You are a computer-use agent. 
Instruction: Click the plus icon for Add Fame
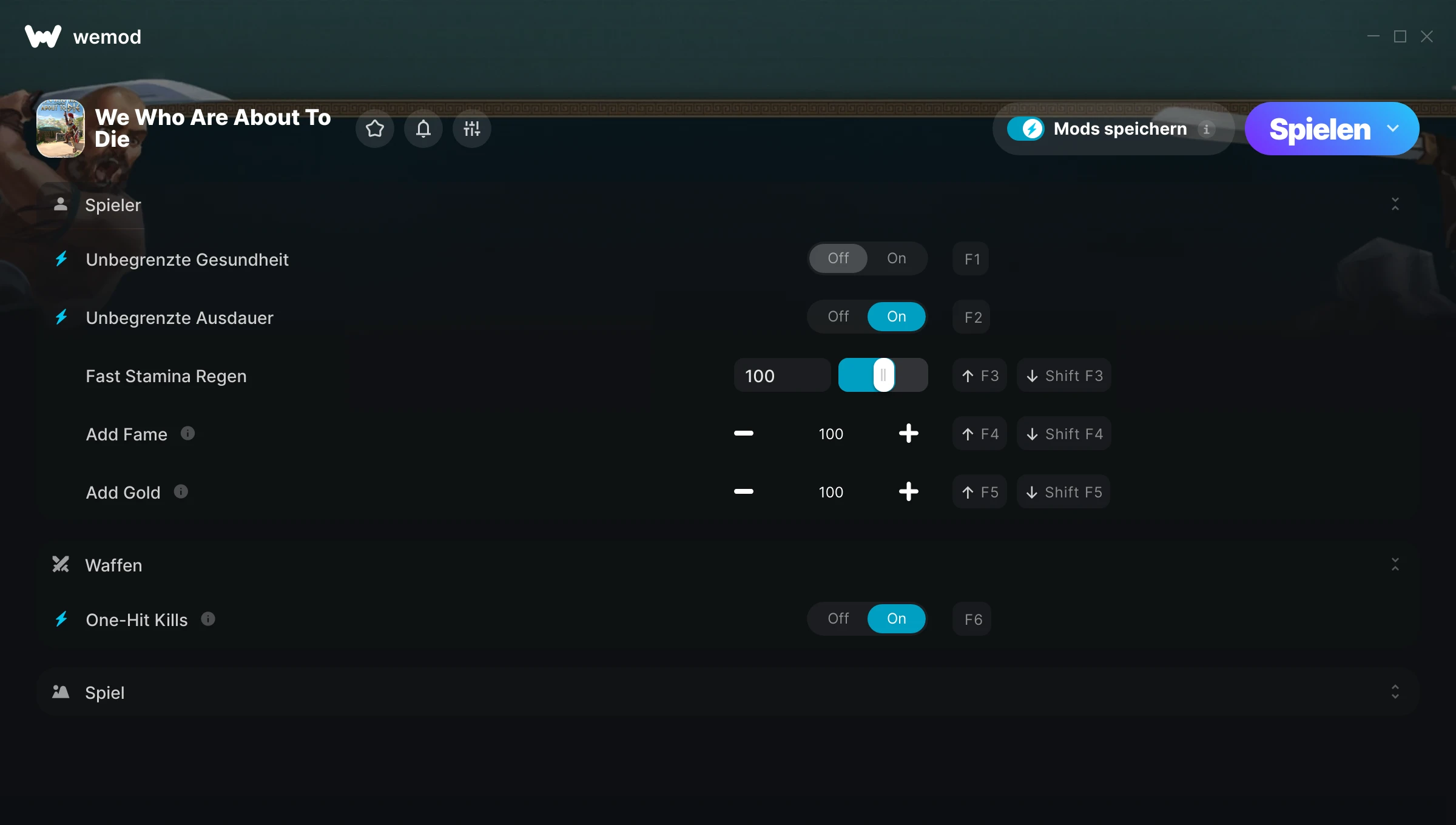pyautogui.click(x=908, y=433)
